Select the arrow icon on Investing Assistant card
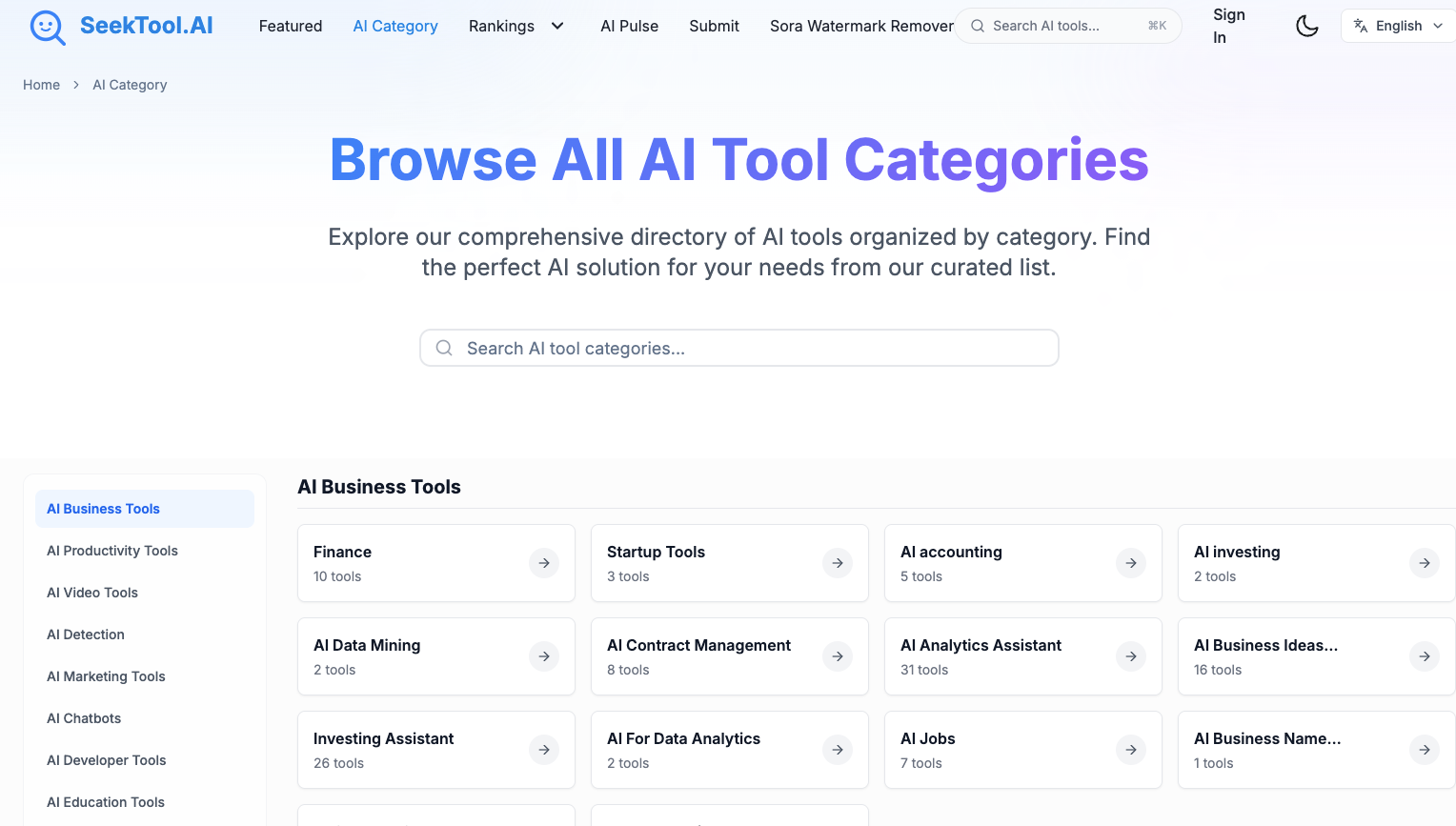Screen dimensions: 1456x826 [544, 750]
